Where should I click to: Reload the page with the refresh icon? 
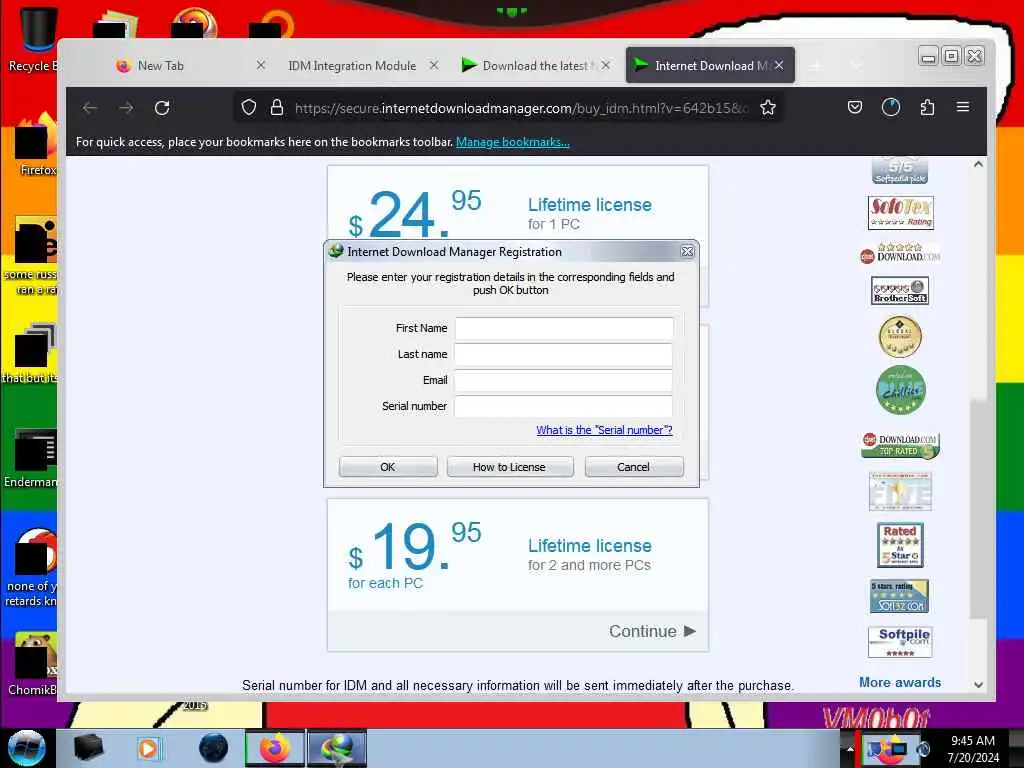click(x=162, y=108)
